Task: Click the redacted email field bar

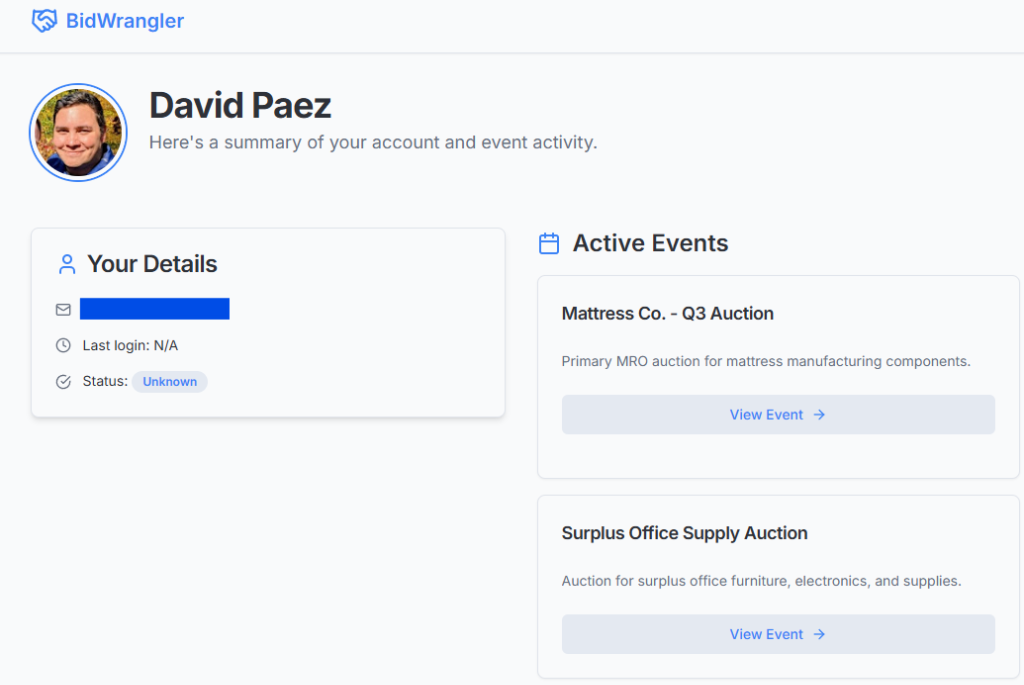Action: pyautogui.click(x=154, y=309)
